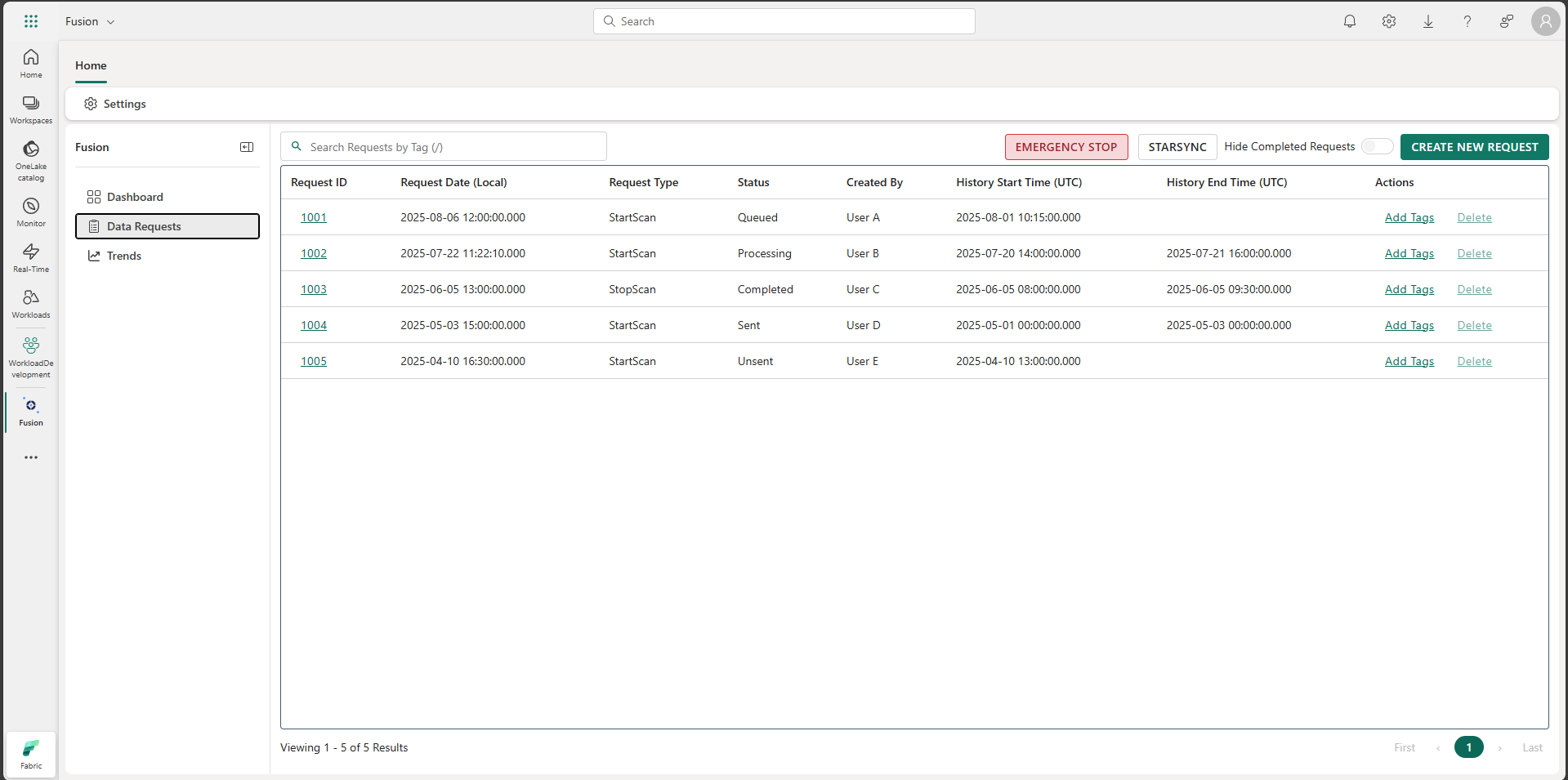The height and width of the screenshot is (780, 1568).
Task: Click Request ID column header
Action: point(319,182)
